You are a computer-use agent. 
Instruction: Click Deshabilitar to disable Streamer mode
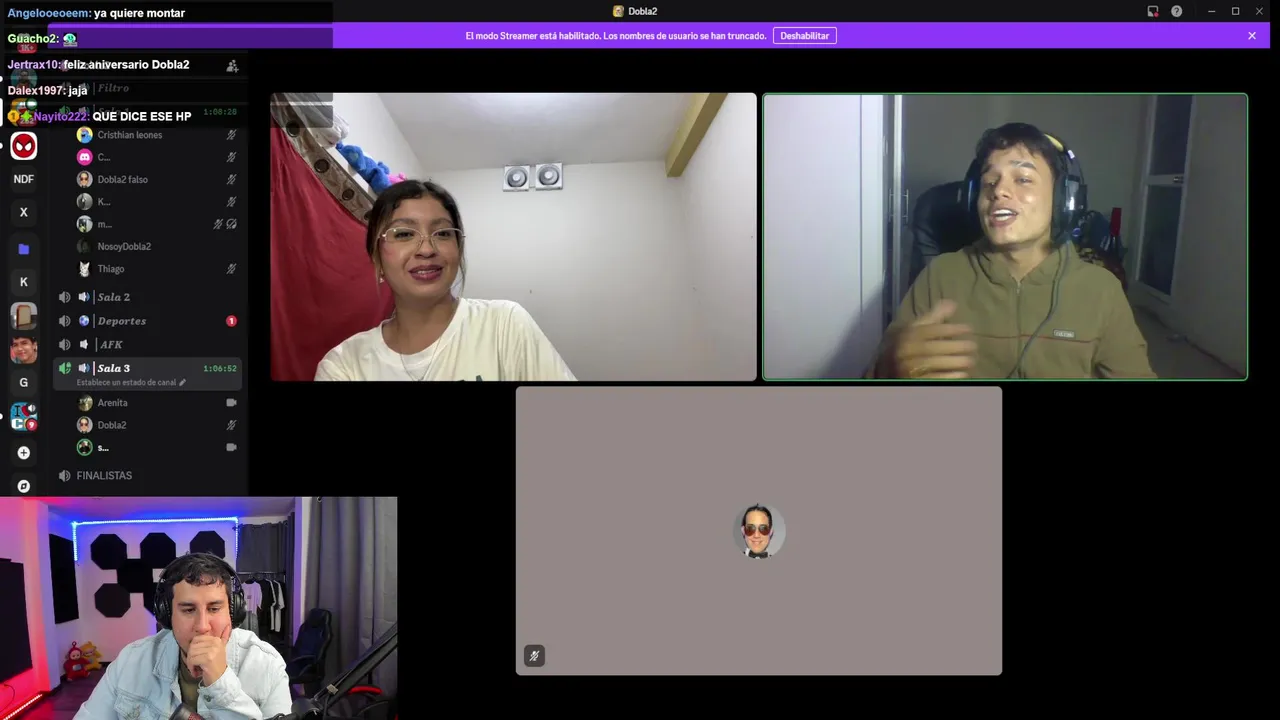coord(804,35)
